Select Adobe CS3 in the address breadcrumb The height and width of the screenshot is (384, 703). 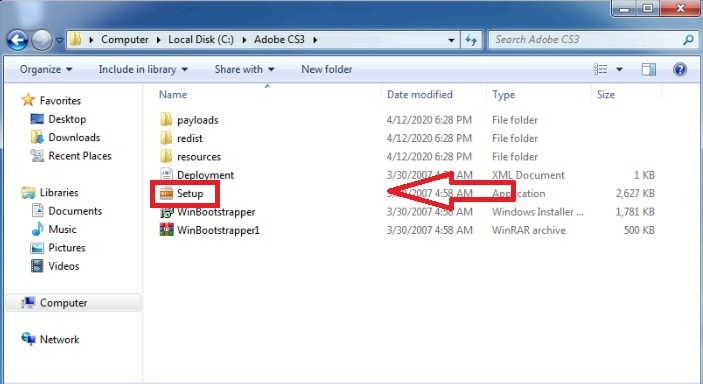[x=279, y=39]
